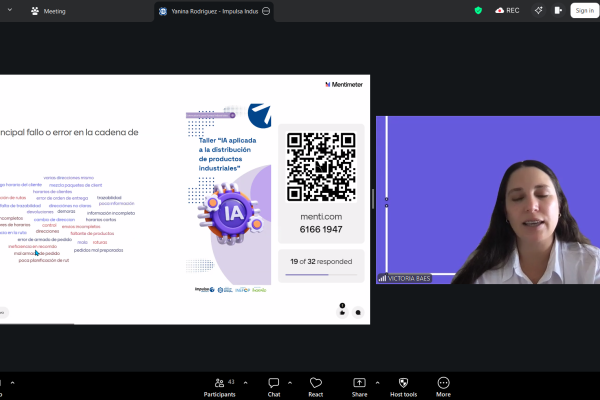Screen dimensions: 600x400
Task: Open options next to Yanina Rodriguez tab
Action: (265, 11)
